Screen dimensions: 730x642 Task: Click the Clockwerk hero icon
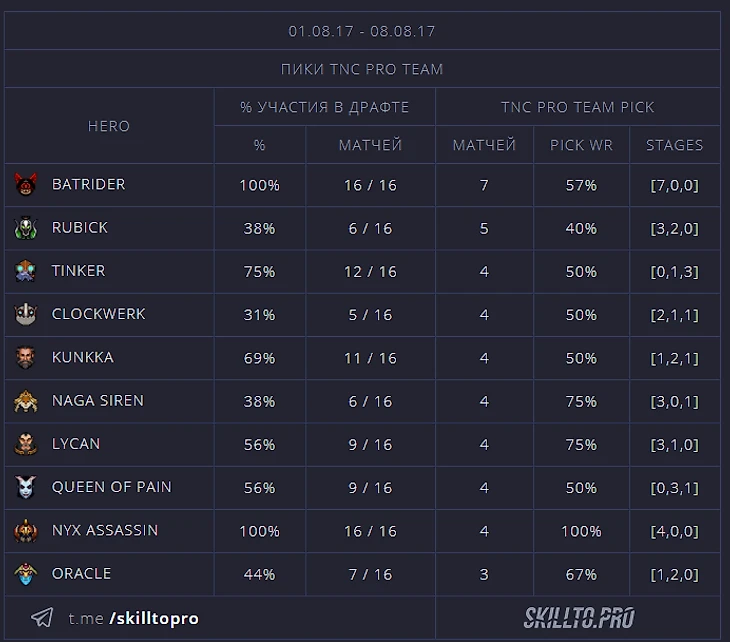point(26,314)
